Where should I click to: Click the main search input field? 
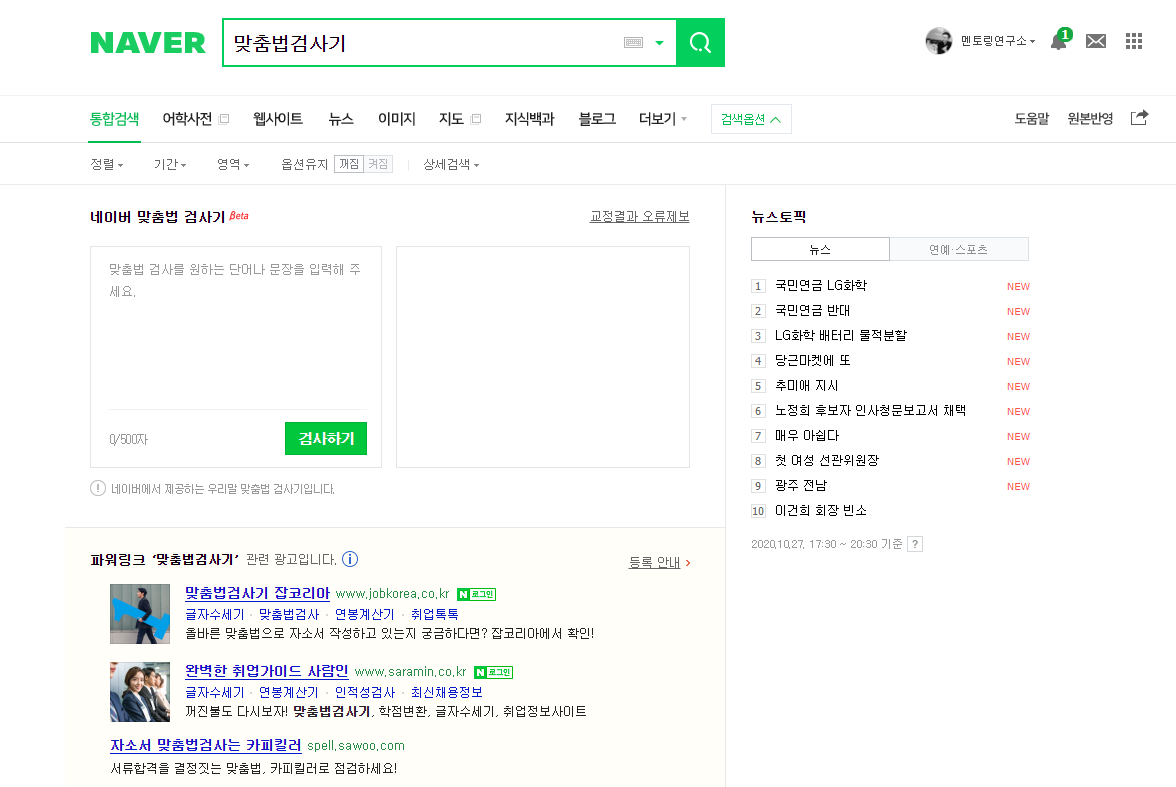(x=424, y=43)
